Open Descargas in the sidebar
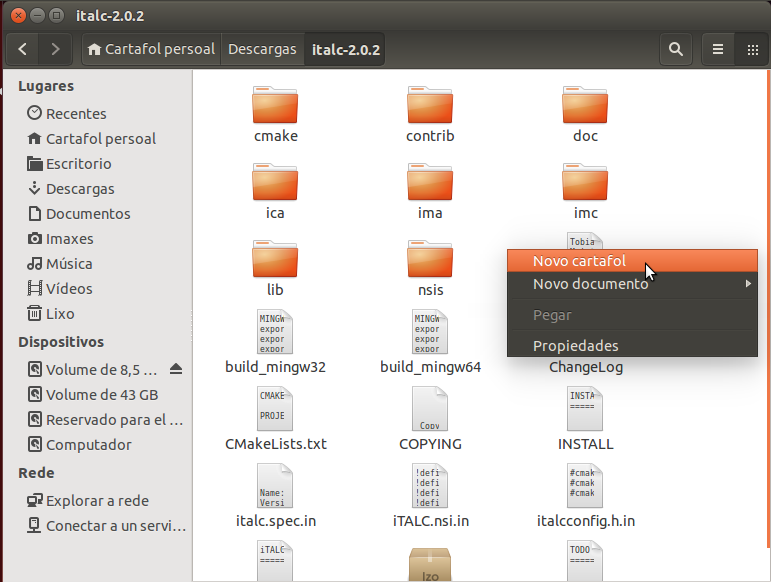Screen dimensions: 771x582 (97, 189)
